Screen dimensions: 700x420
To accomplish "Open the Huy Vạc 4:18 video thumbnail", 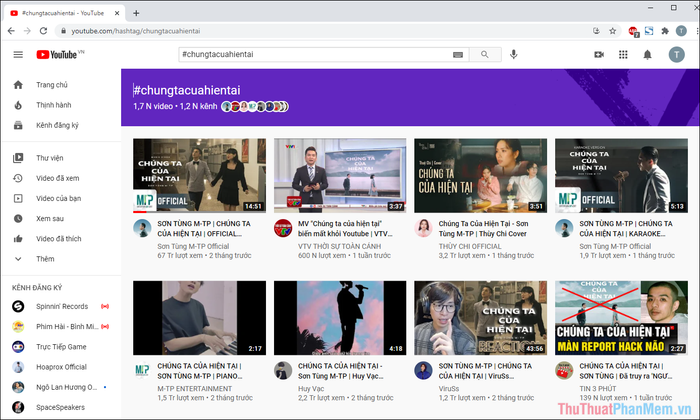I will pyautogui.click(x=340, y=318).
